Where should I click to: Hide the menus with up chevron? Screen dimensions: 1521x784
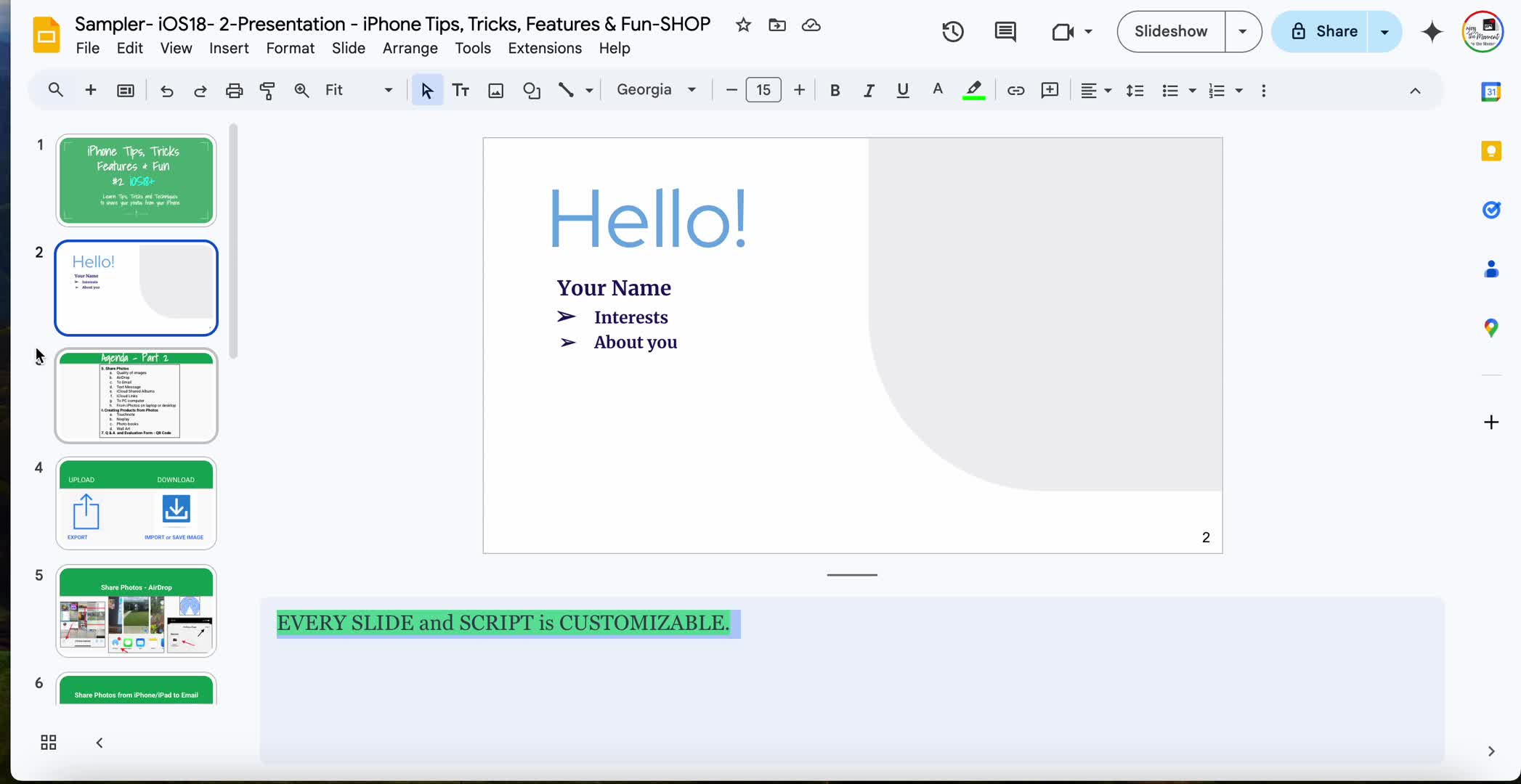pos(1415,90)
